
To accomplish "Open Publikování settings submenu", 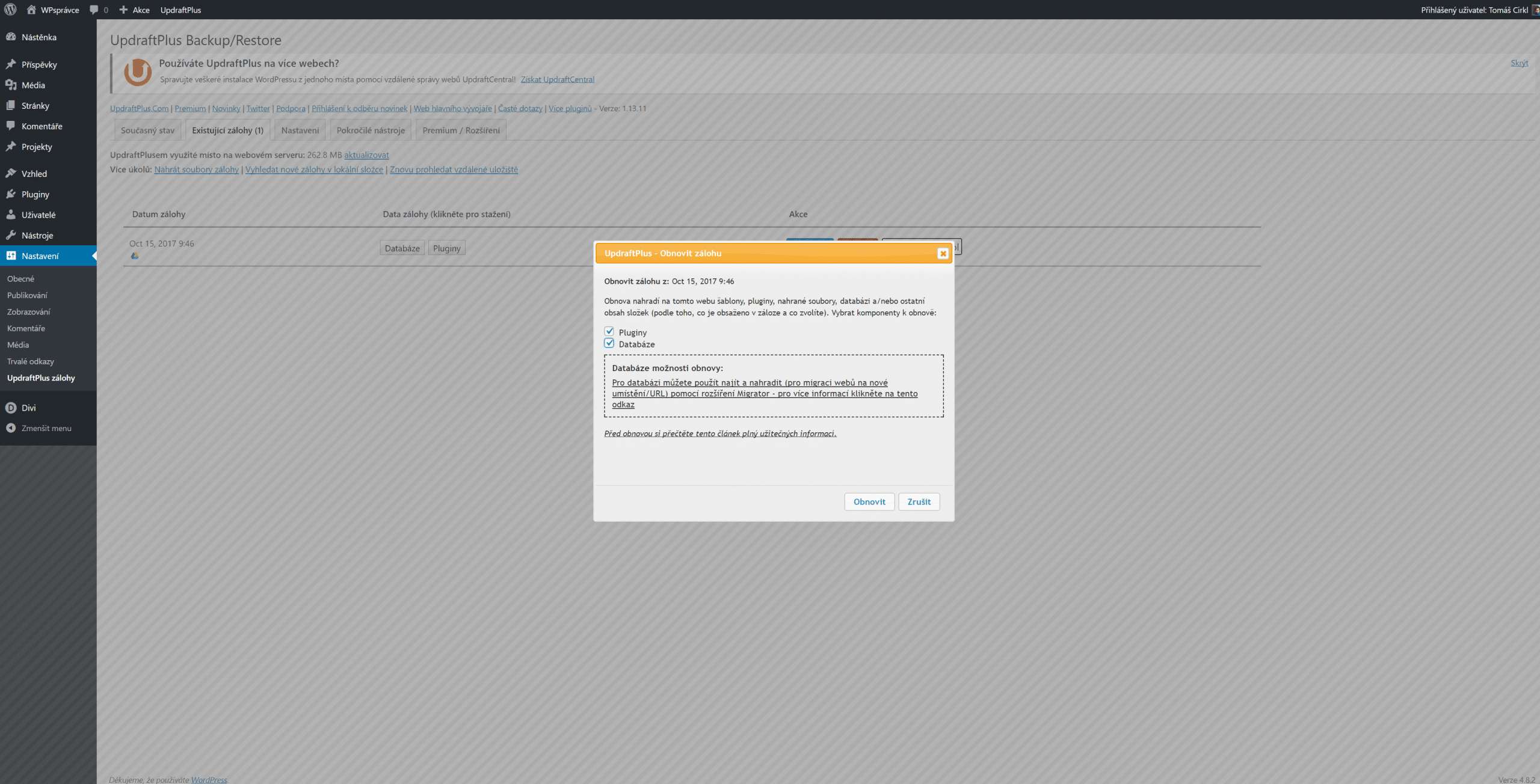I will click(27, 295).
